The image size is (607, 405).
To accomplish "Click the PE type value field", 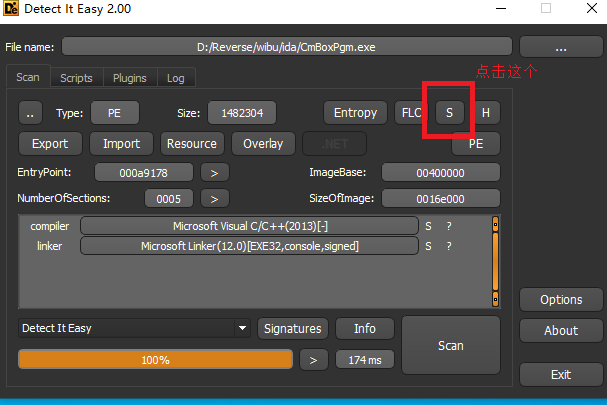I will tap(115, 113).
